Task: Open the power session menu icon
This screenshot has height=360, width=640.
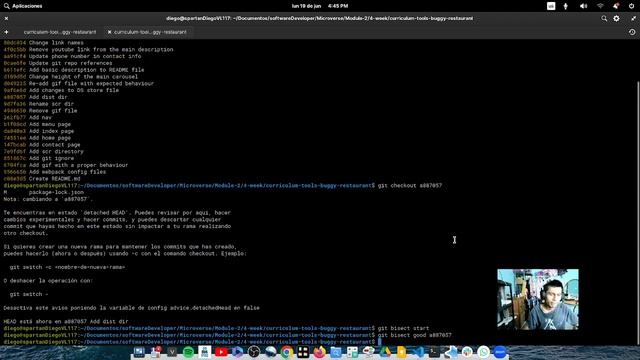Action: [x=631, y=6]
